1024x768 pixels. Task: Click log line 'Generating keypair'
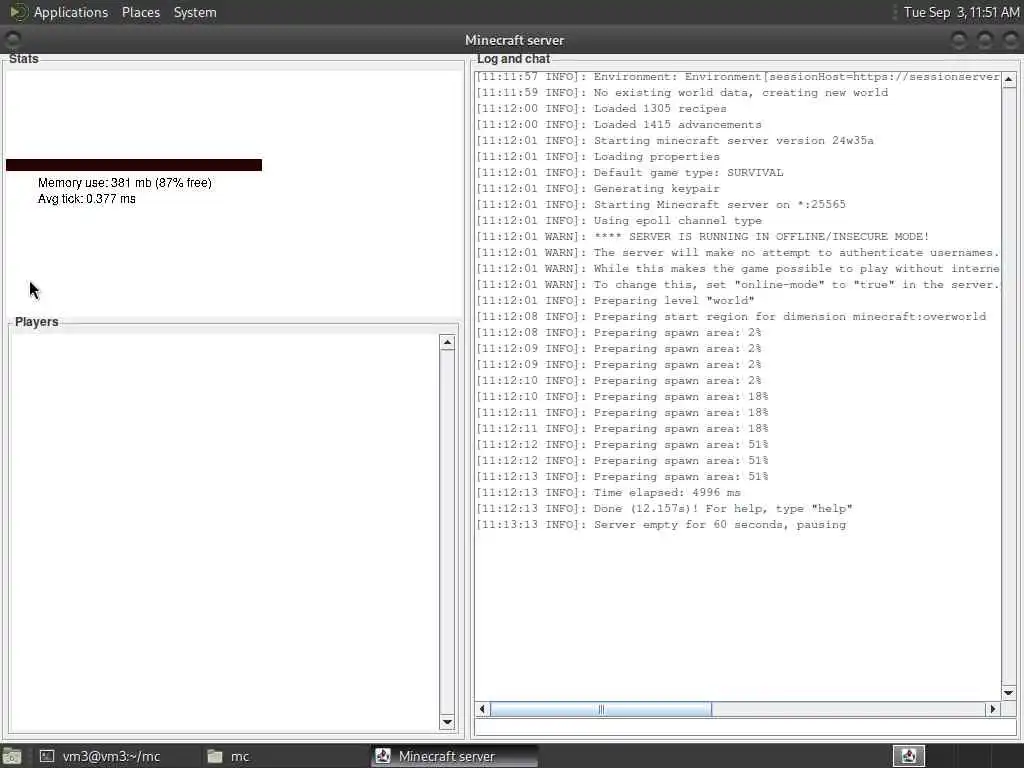(x=656, y=189)
